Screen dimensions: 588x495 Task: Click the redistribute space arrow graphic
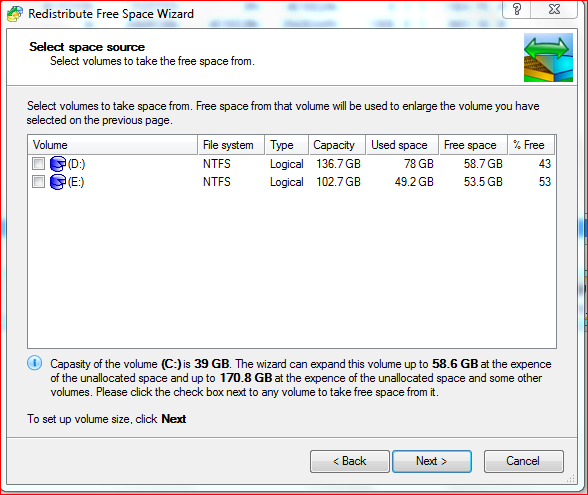tap(548, 57)
